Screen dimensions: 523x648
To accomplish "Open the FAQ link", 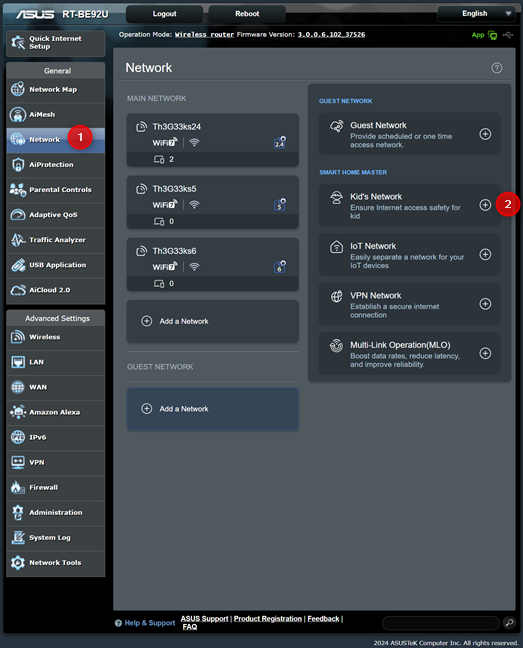I will coord(190,627).
